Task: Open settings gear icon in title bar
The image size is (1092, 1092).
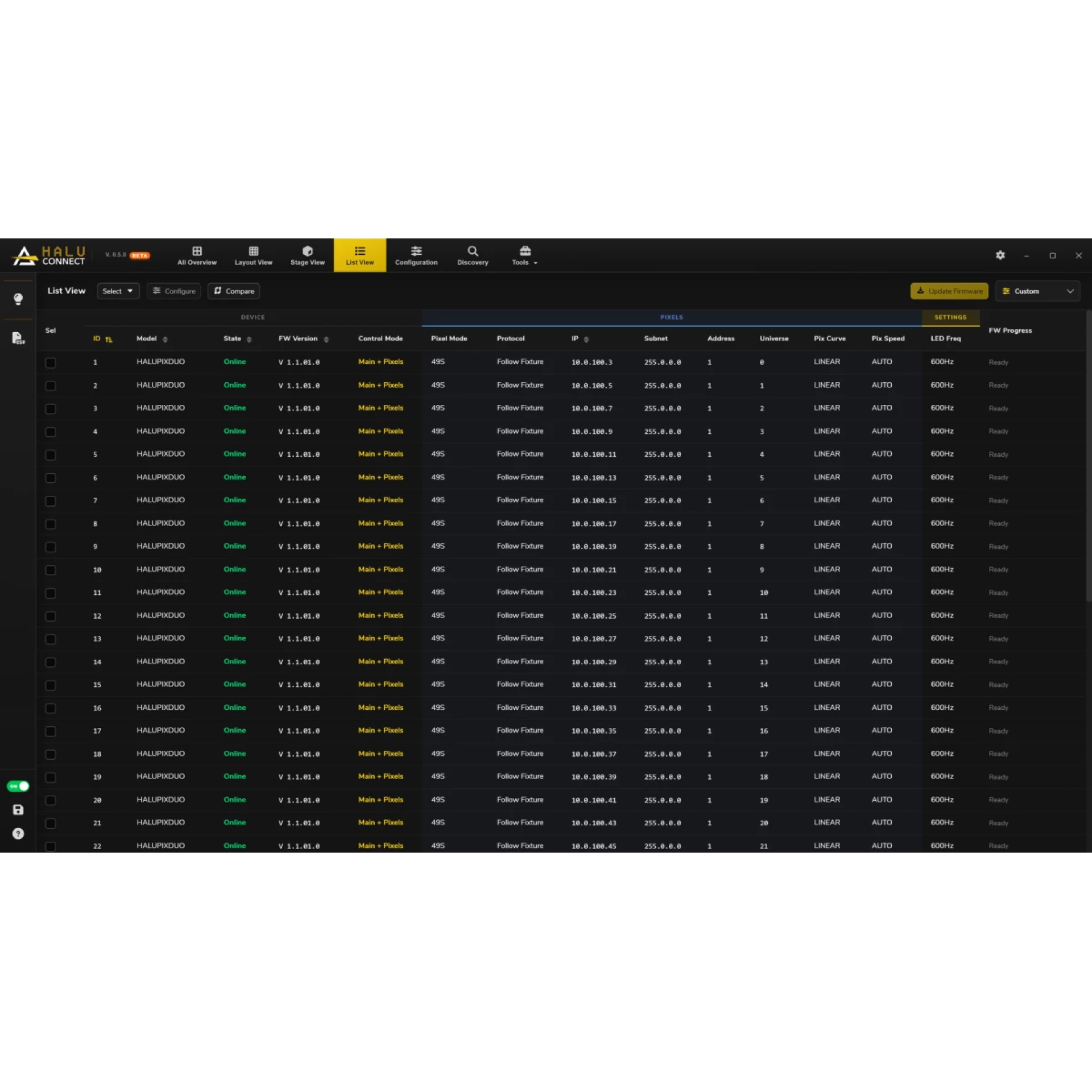Action: click(x=1000, y=255)
